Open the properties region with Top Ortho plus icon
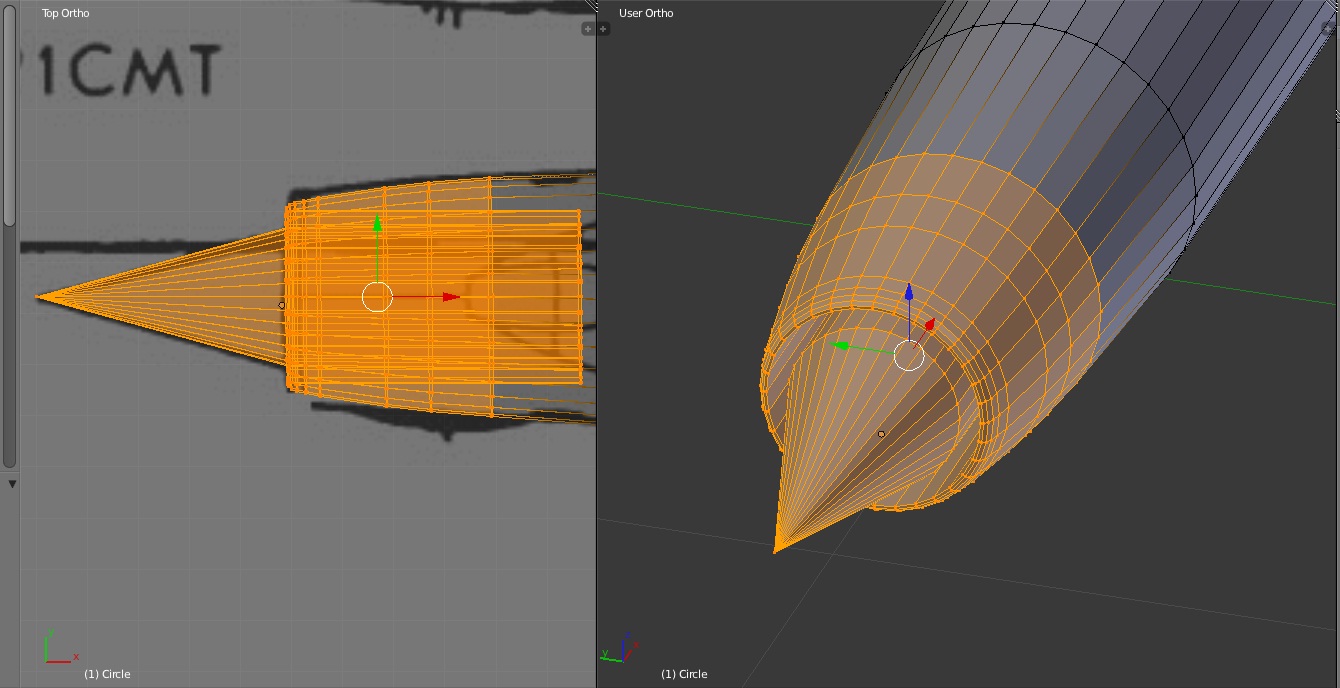Viewport: 1340px width, 688px height. (x=588, y=29)
